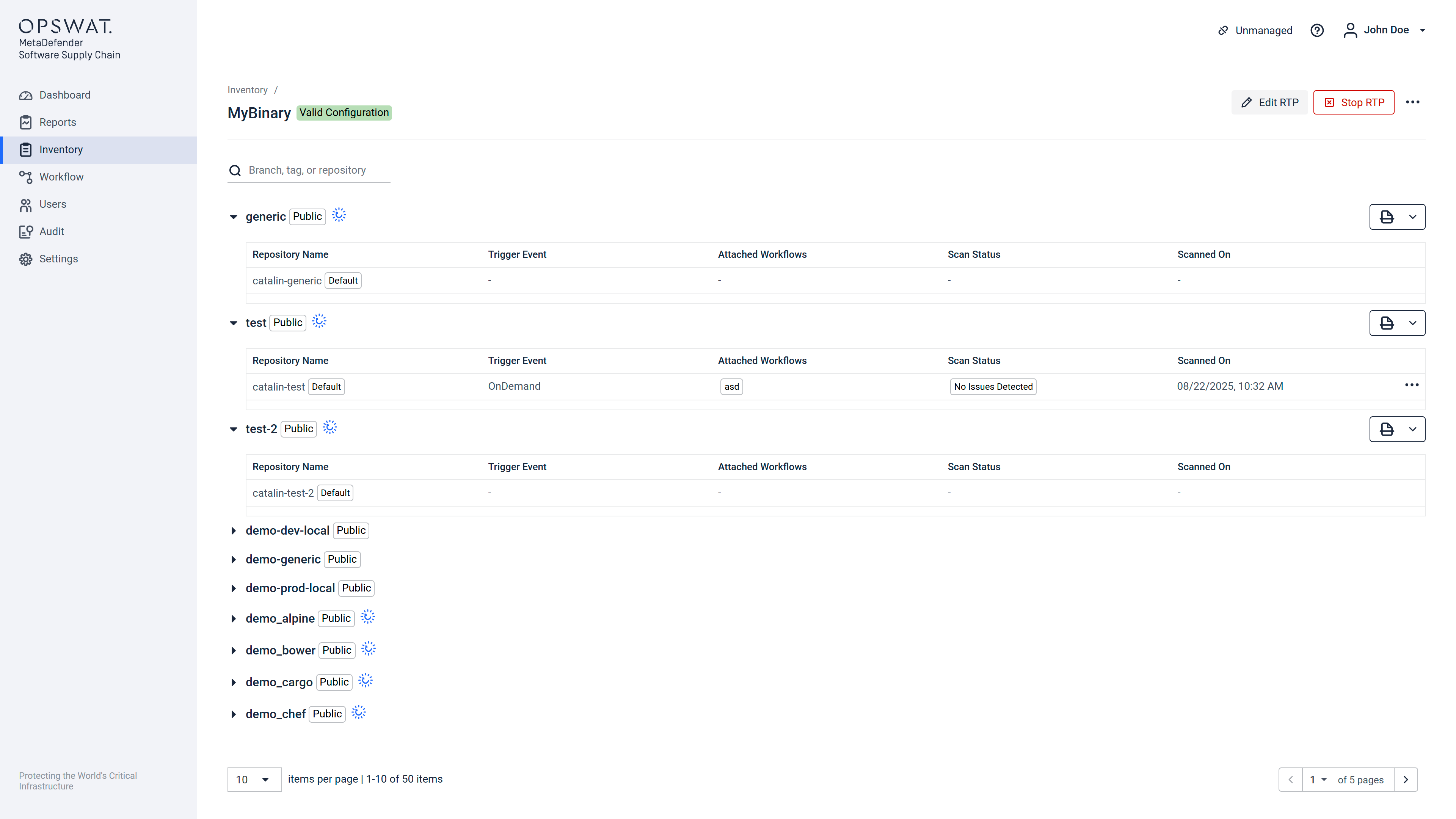Viewport: 1456px width, 819px height.
Task: Click the catalin-test repository name
Action: (278, 387)
